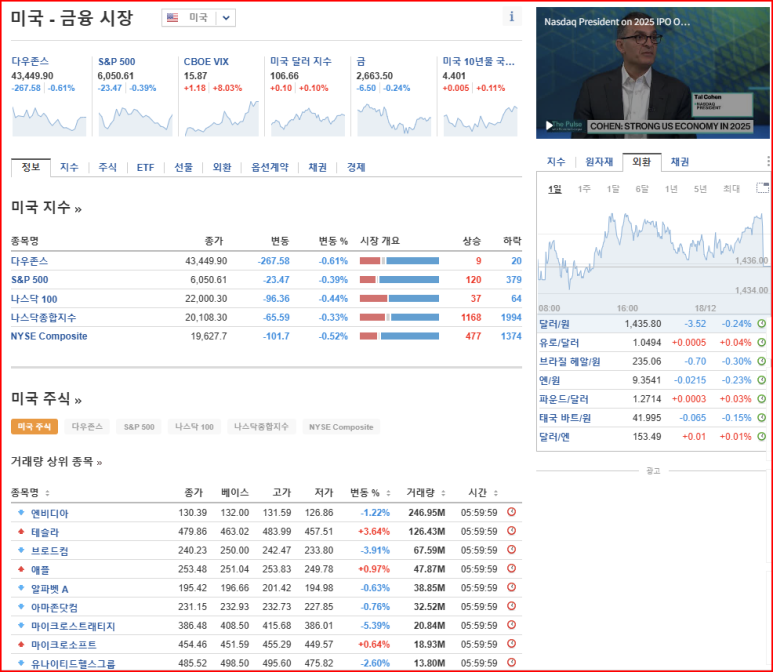Sort table by 종목명 column arrows

[x=47, y=493]
